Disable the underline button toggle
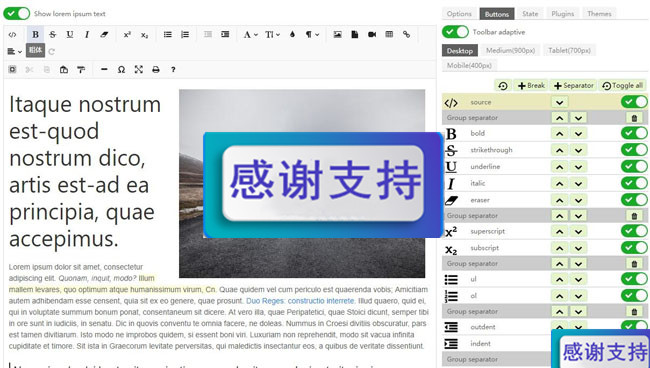650x368 pixels. click(634, 166)
